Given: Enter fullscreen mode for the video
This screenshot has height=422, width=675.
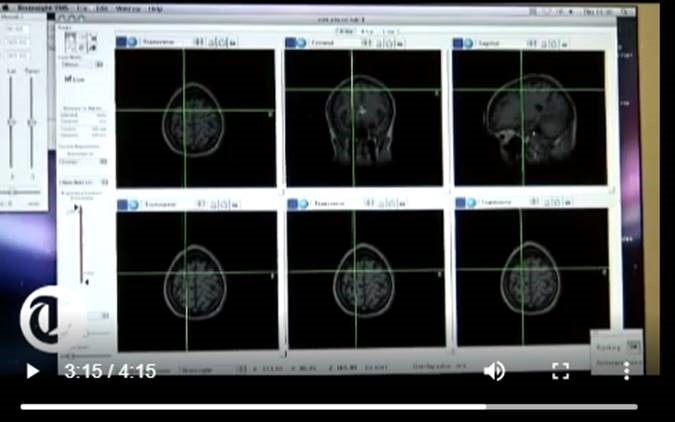Looking at the screenshot, I should pyautogui.click(x=560, y=371).
